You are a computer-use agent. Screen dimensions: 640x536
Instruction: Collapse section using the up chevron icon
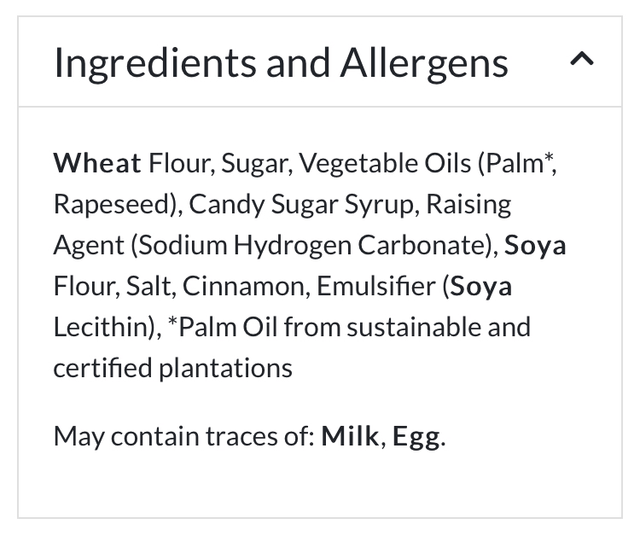tap(581, 60)
